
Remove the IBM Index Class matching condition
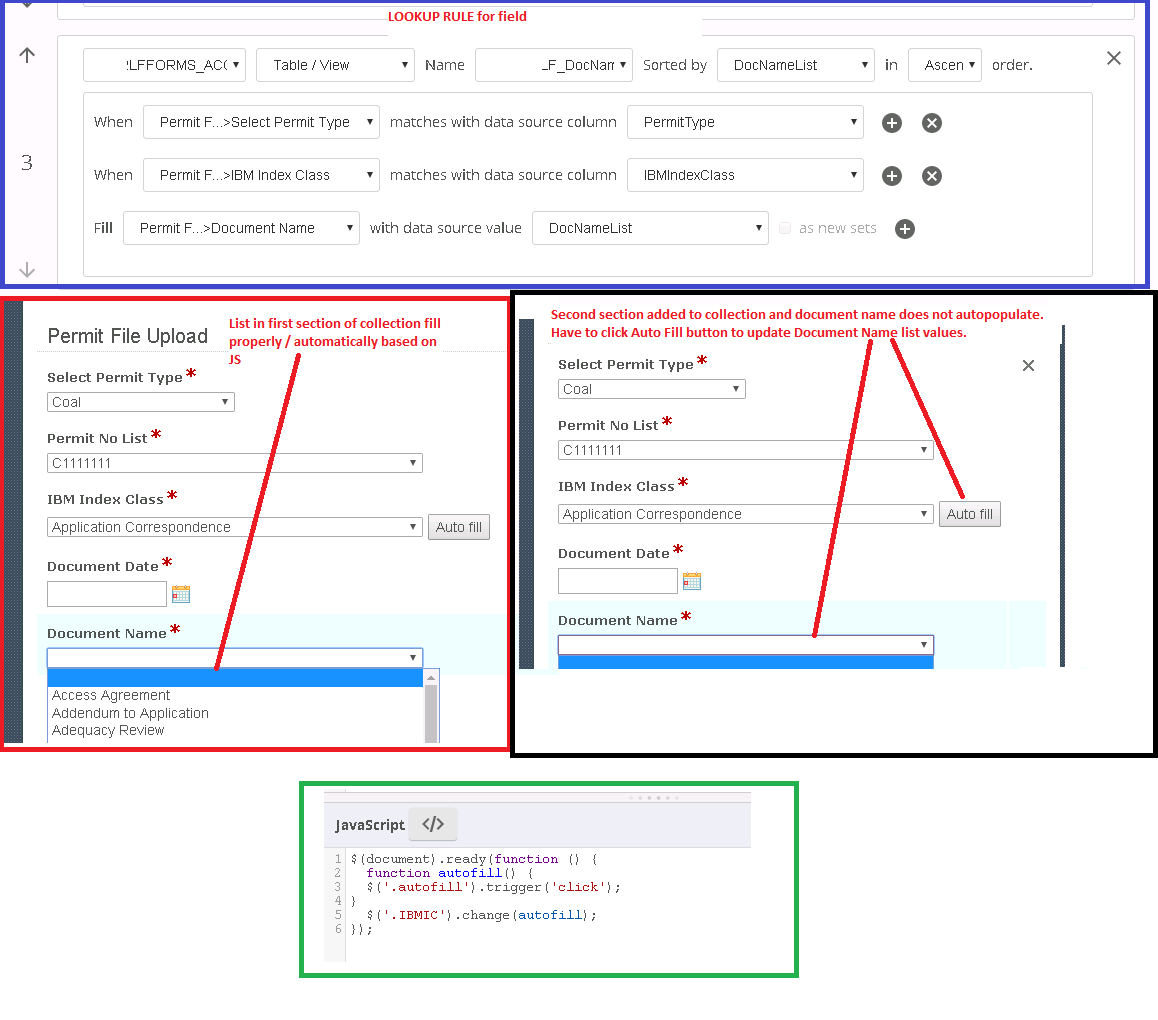(931, 176)
